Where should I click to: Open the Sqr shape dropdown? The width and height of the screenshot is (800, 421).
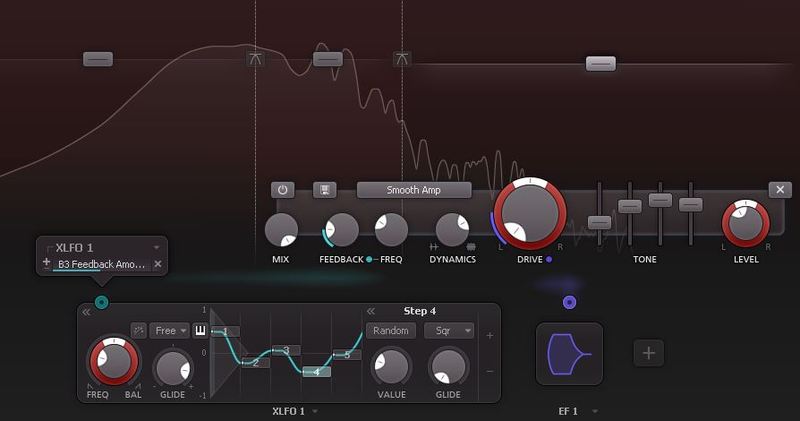(449, 331)
